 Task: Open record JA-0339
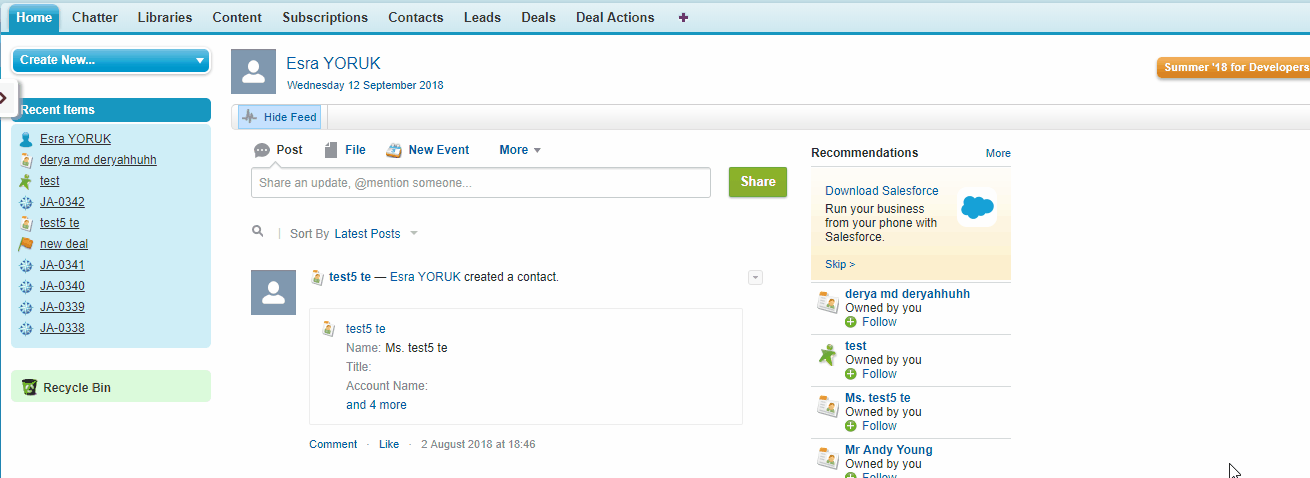pyautogui.click(x=62, y=307)
